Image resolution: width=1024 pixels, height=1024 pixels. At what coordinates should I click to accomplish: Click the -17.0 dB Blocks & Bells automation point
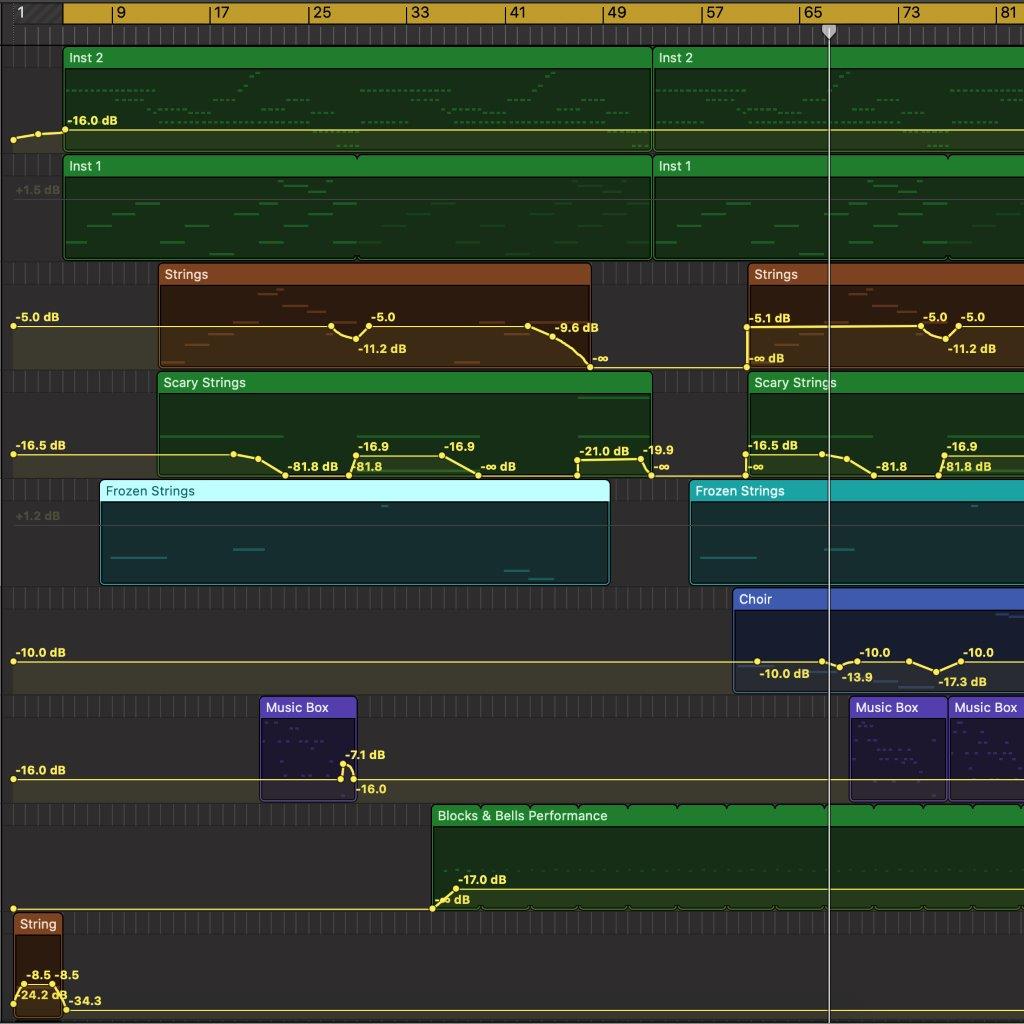pos(457,889)
